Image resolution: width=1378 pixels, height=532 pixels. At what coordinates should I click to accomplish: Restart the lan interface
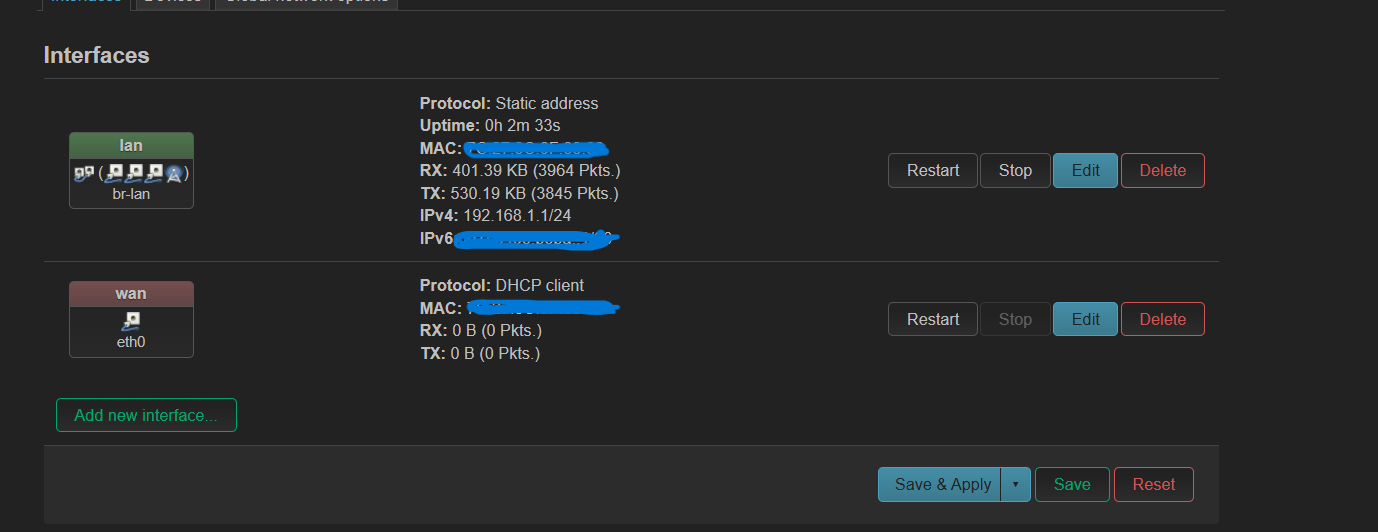(x=933, y=170)
